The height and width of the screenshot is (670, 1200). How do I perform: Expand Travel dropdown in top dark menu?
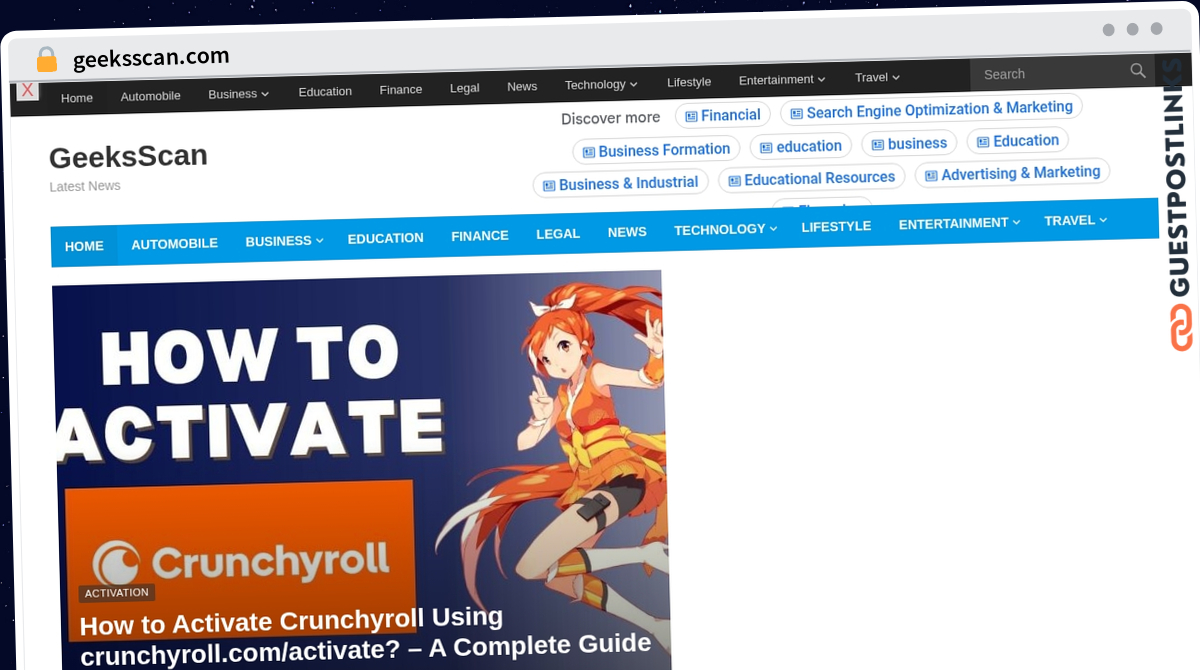tap(896, 77)
